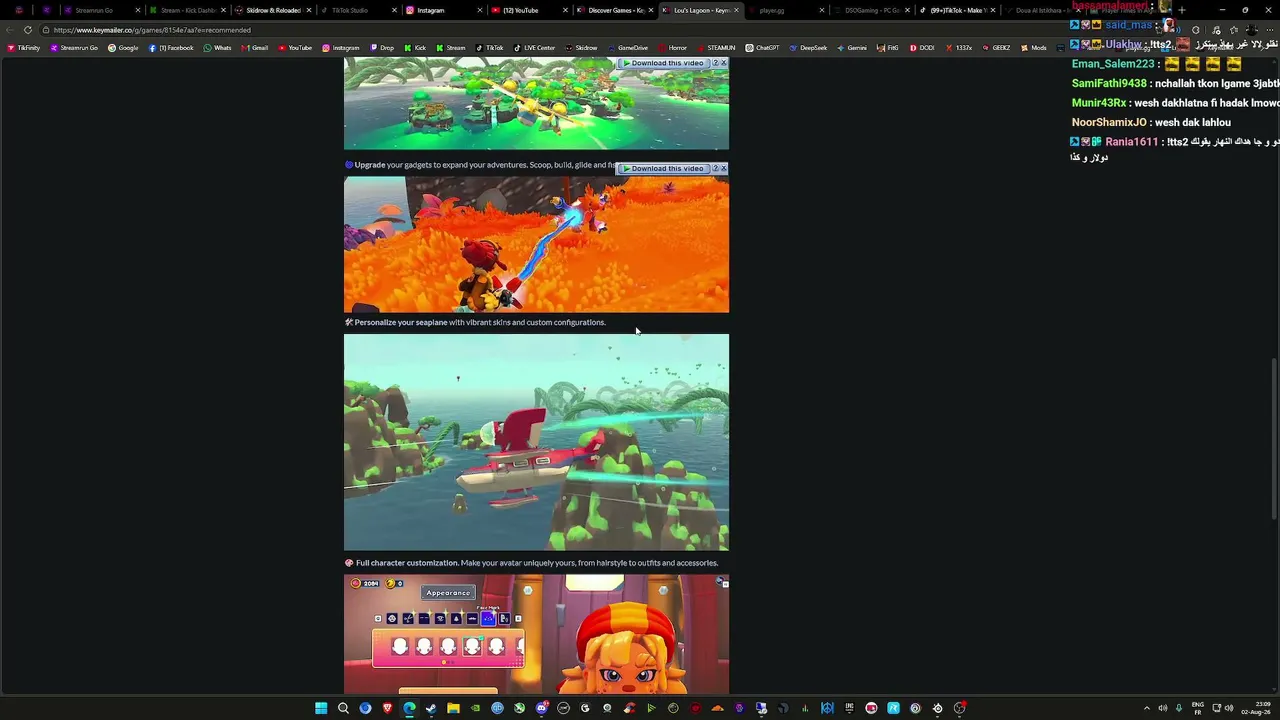1280x720 pixels.
Task: Open a new browser tab
Action: 1182,10
